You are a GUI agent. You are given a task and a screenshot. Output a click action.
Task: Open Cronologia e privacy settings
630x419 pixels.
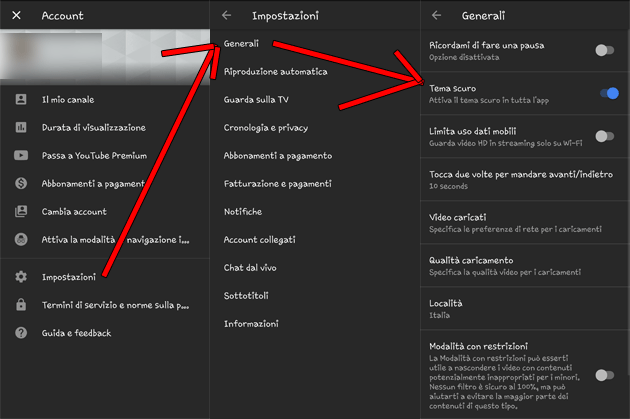[x=265, y=128]
